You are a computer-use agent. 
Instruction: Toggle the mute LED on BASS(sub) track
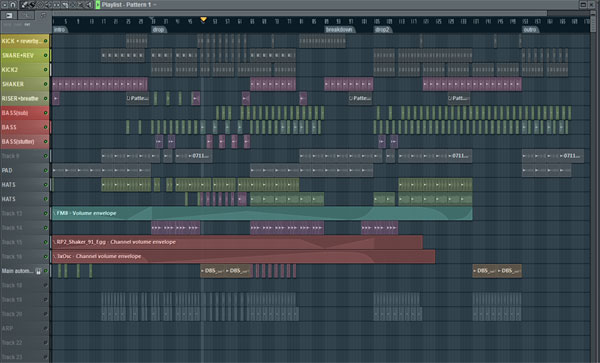pyautogui.click(x=46, y=113)
